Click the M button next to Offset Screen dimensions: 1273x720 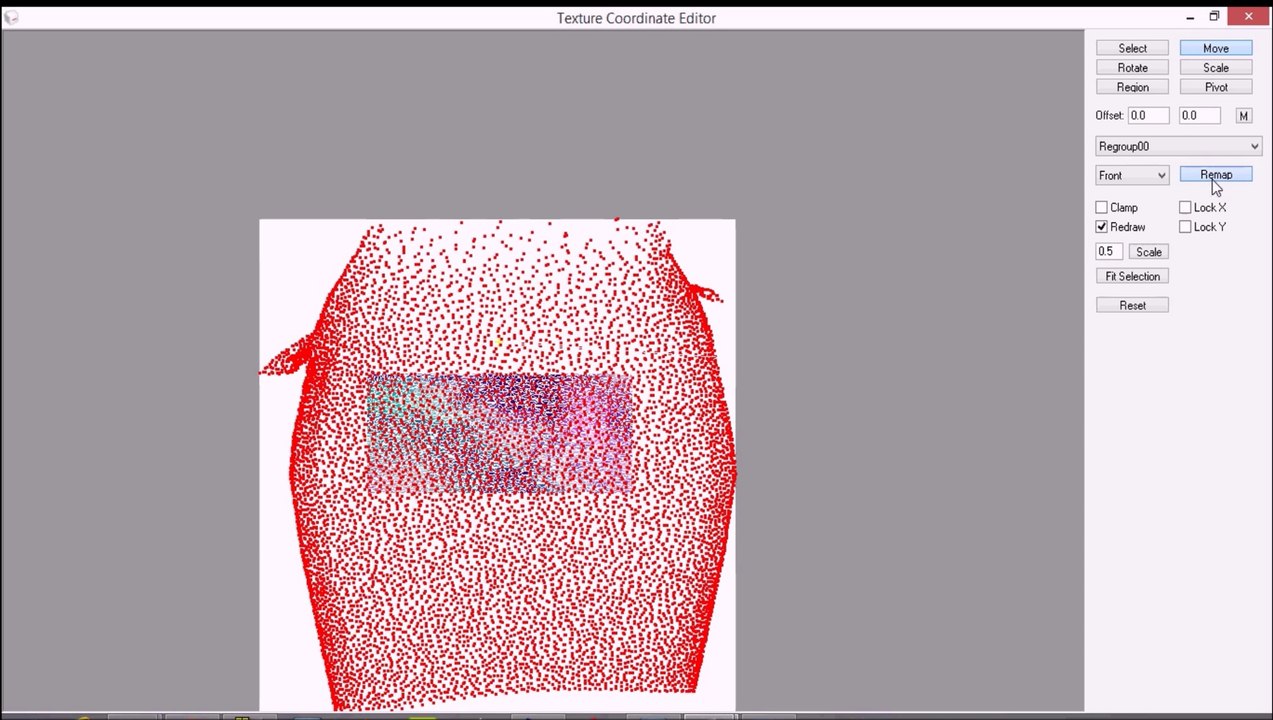tap(1243, 116)
